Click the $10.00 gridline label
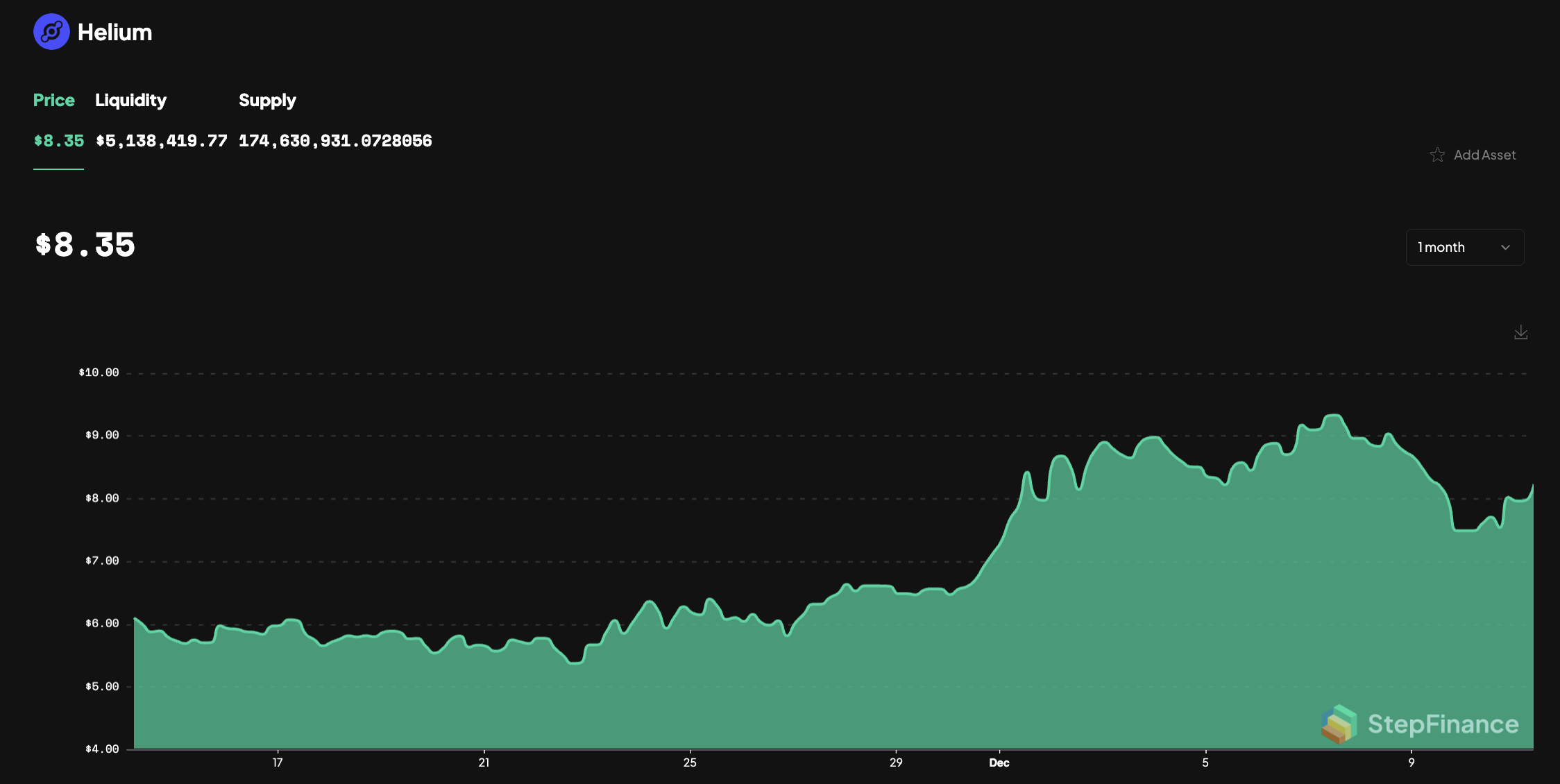Screen dimensions: 1560x784 click(x=99, y=372)
